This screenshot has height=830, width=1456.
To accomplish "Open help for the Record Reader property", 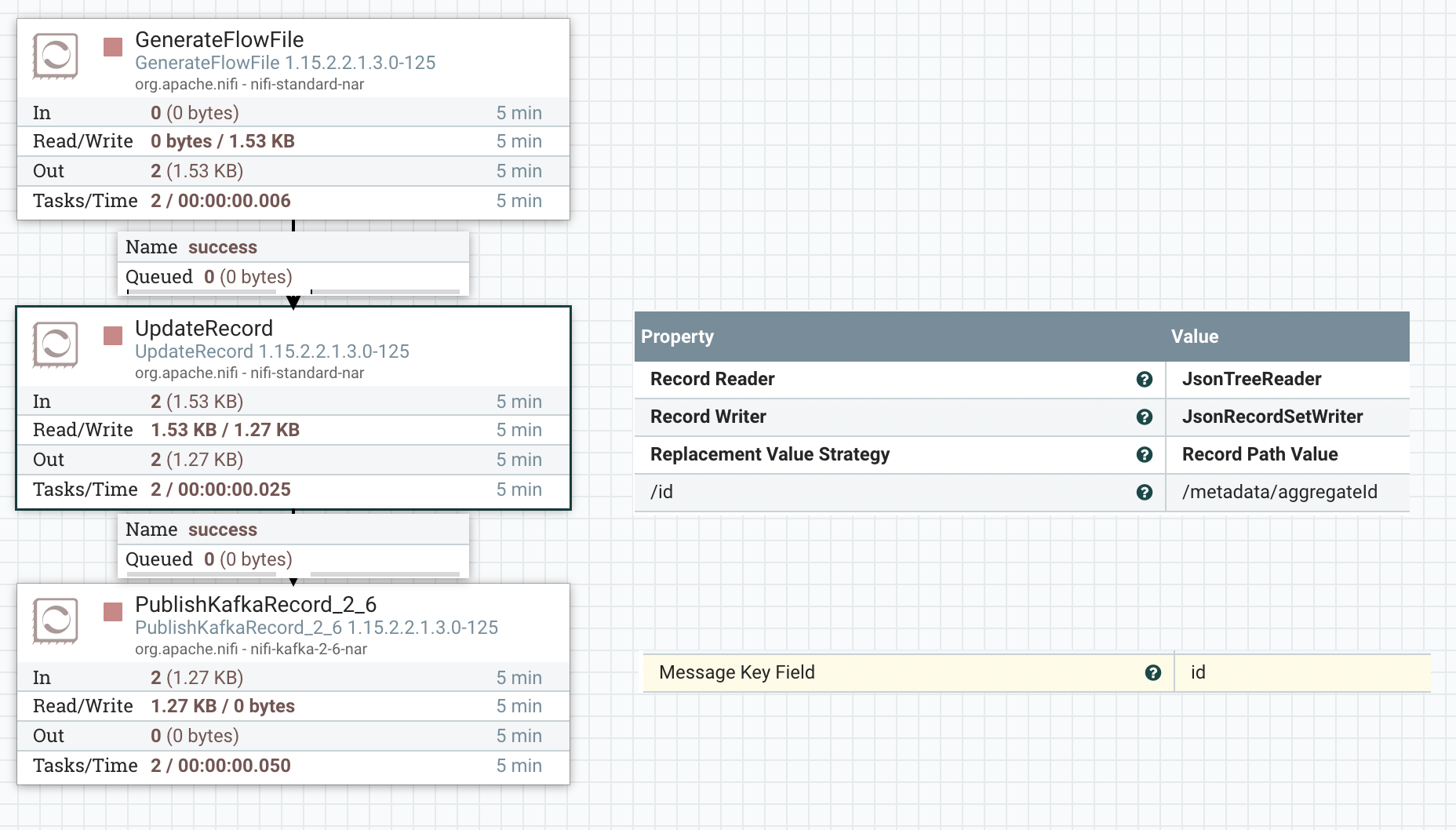I will [1145, 380].
